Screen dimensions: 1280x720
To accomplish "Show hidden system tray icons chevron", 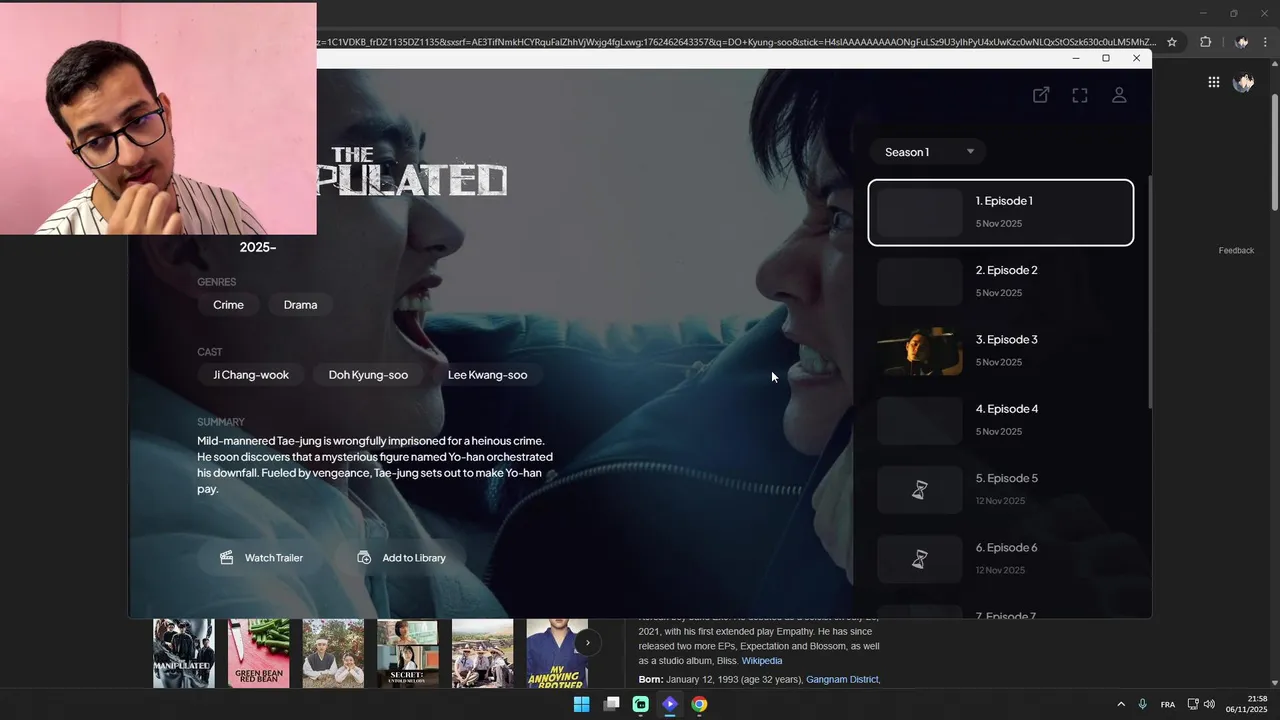I will click(1121, 704).
